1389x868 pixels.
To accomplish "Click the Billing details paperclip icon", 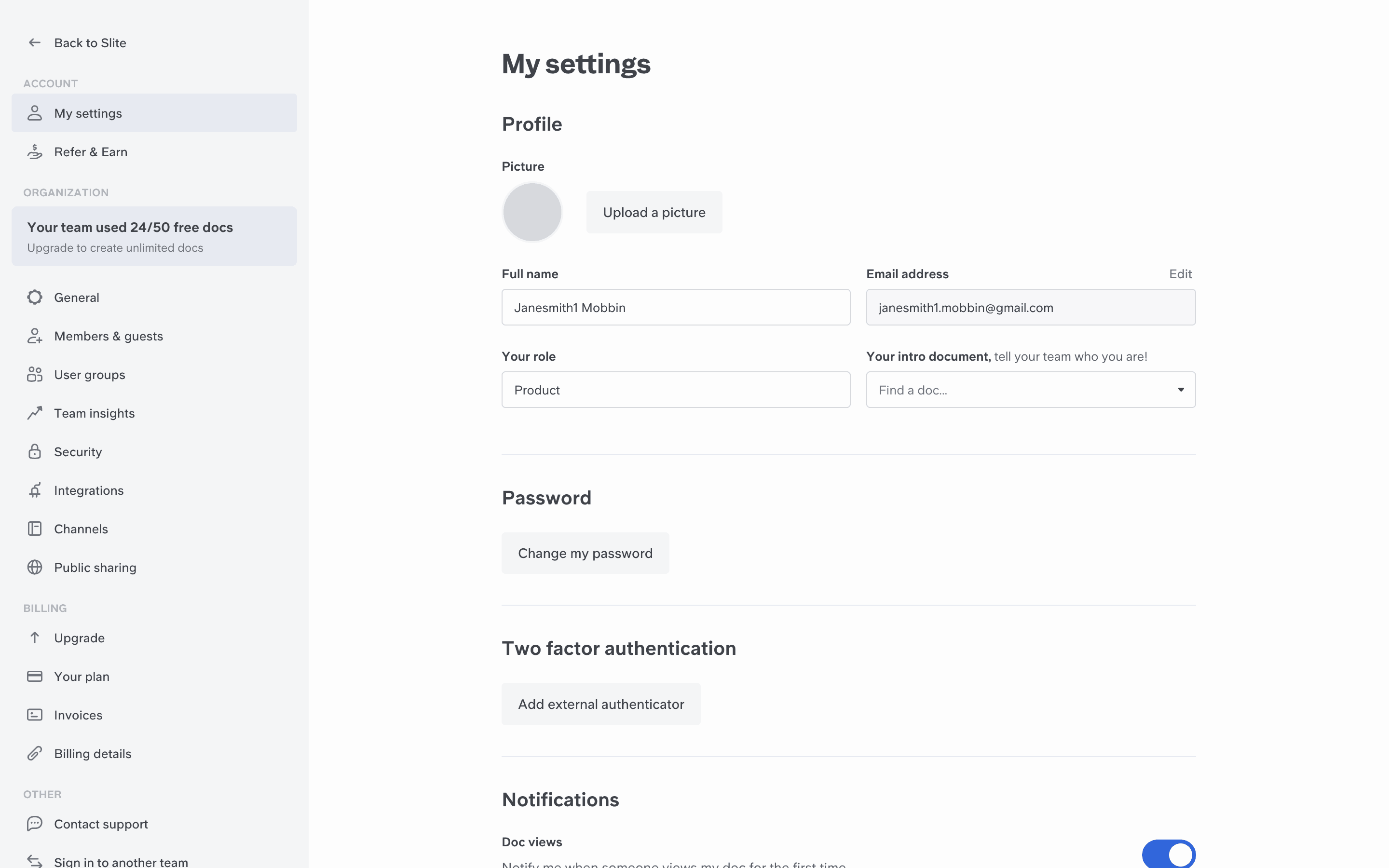I will click(34, 753).
